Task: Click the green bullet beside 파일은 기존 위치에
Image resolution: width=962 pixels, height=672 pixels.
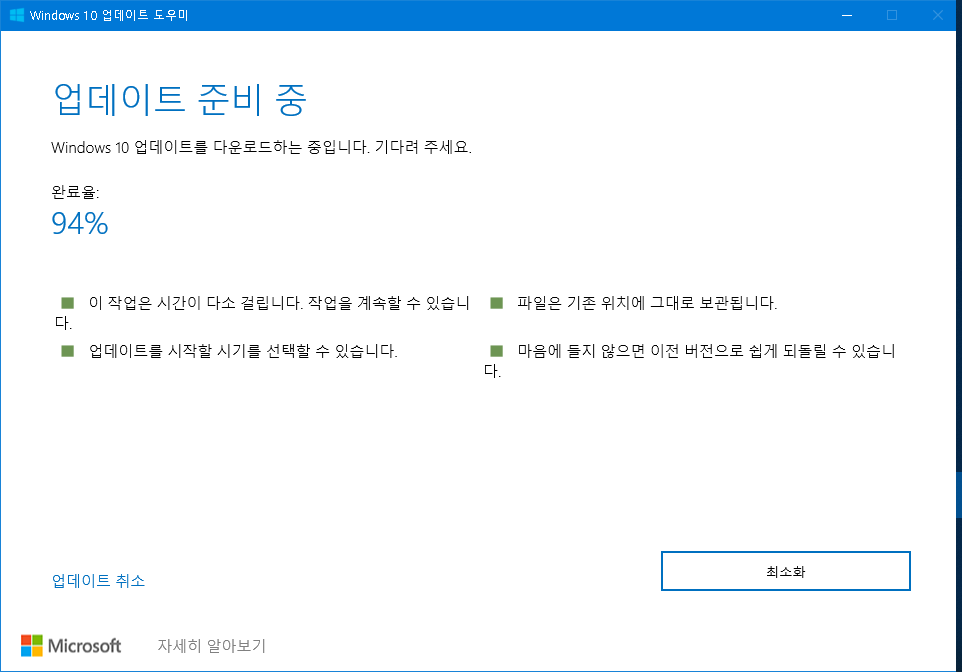Action: 496,303
